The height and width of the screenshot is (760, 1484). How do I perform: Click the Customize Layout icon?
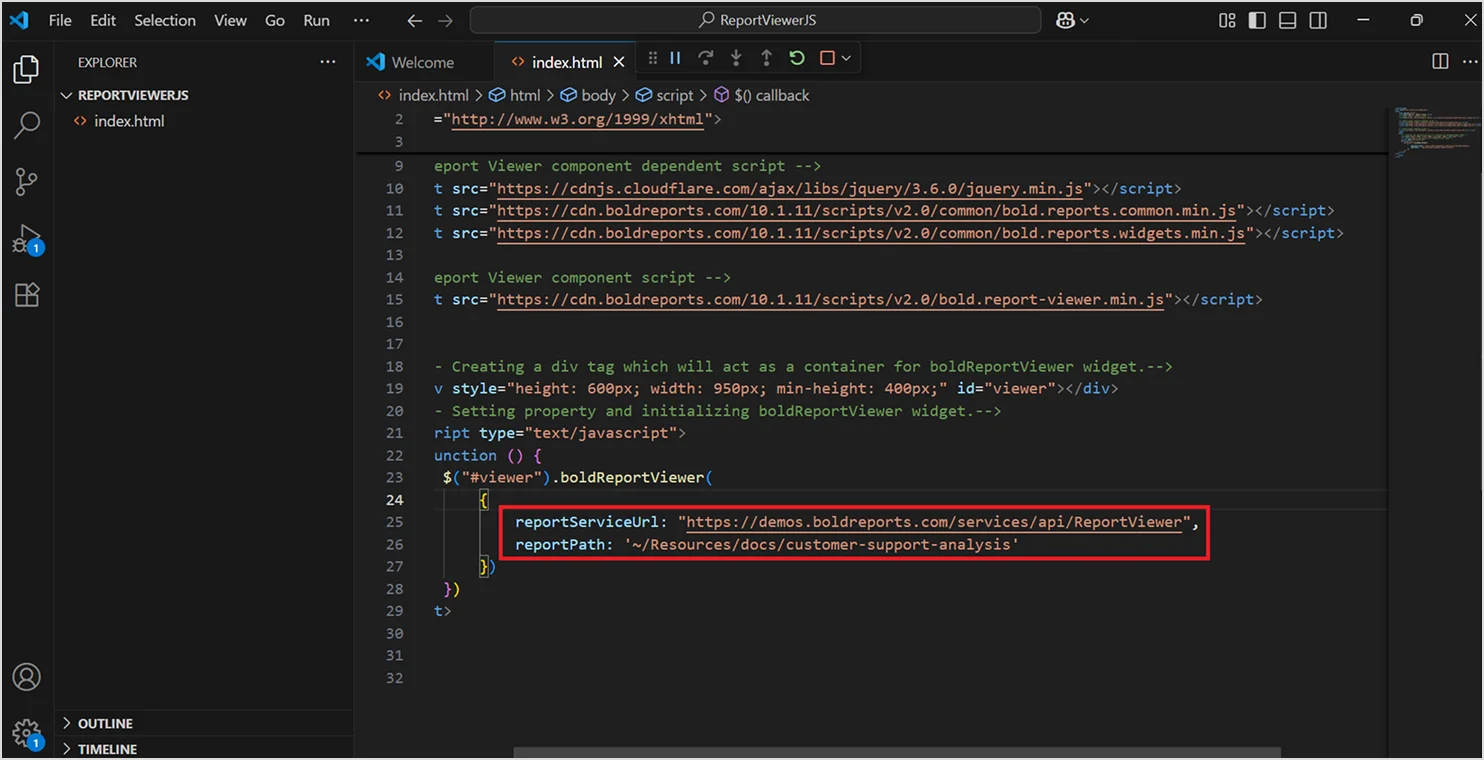(1227, 21)
